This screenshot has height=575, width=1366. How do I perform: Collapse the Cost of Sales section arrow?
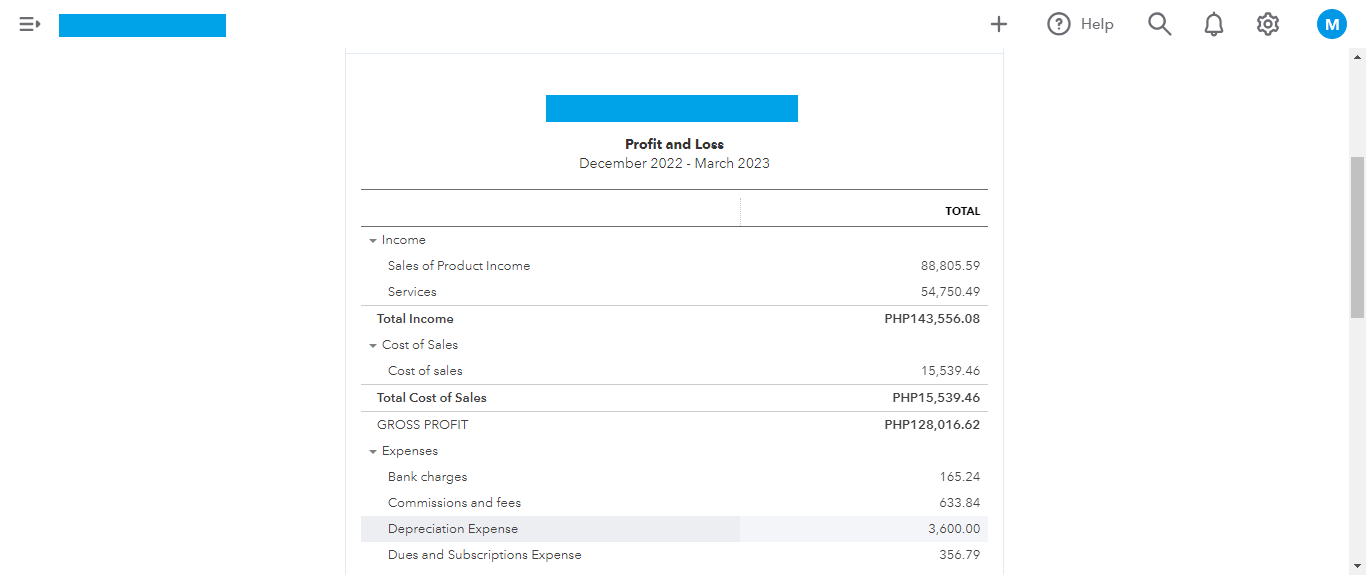tap(373, 346)
